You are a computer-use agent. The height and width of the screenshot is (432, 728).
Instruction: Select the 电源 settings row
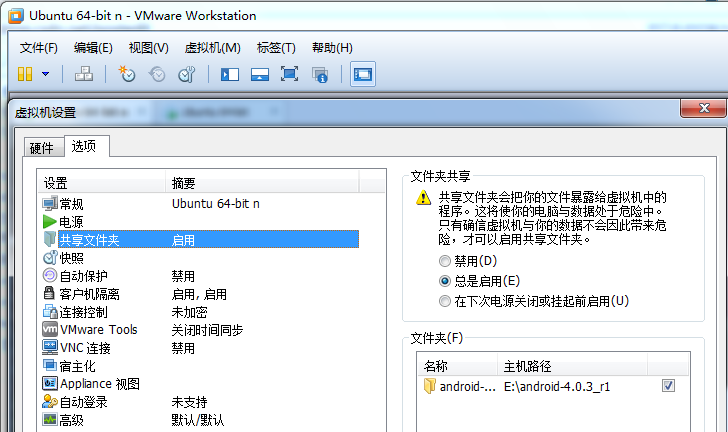200,222
